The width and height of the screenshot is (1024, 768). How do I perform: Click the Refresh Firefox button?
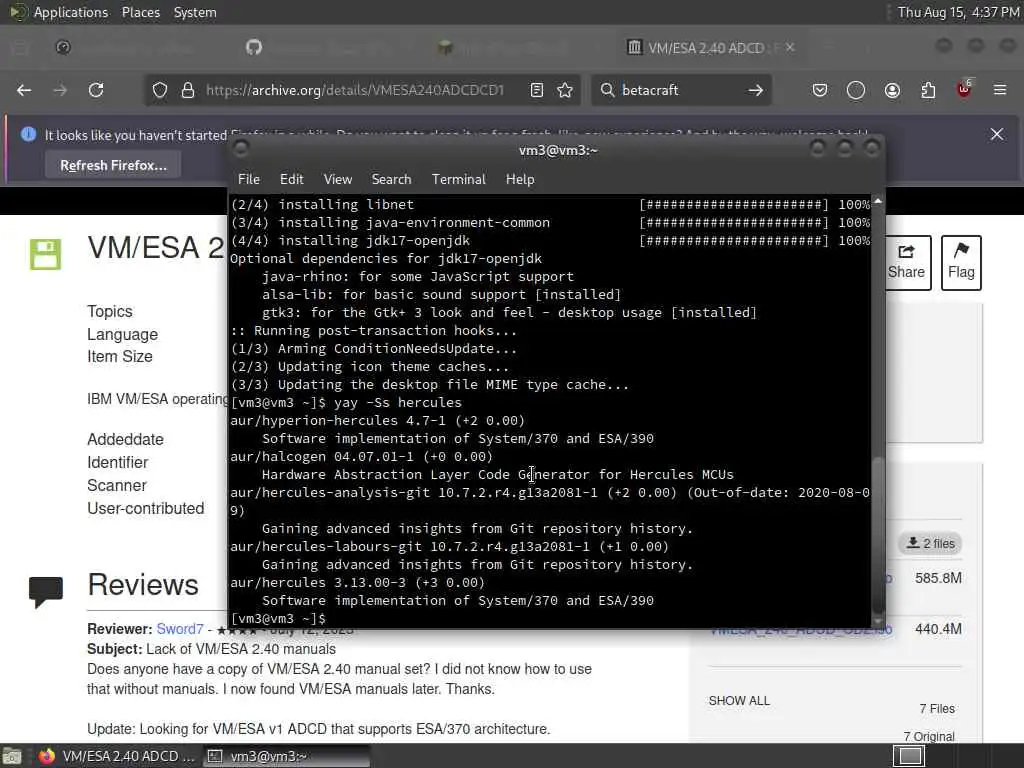coord(113,165)
